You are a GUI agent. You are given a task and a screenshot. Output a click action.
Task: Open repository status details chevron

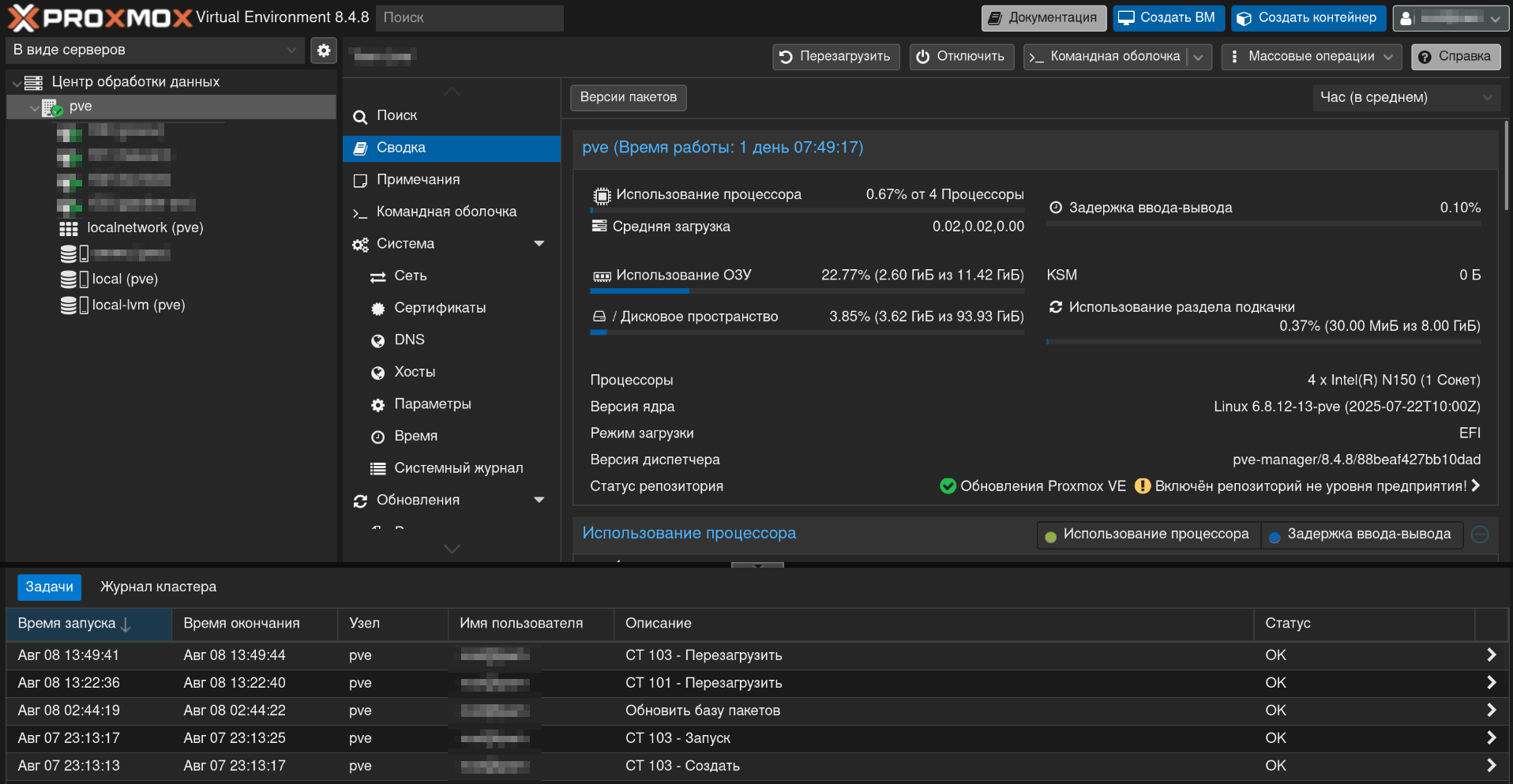(x=1475, y=486)
